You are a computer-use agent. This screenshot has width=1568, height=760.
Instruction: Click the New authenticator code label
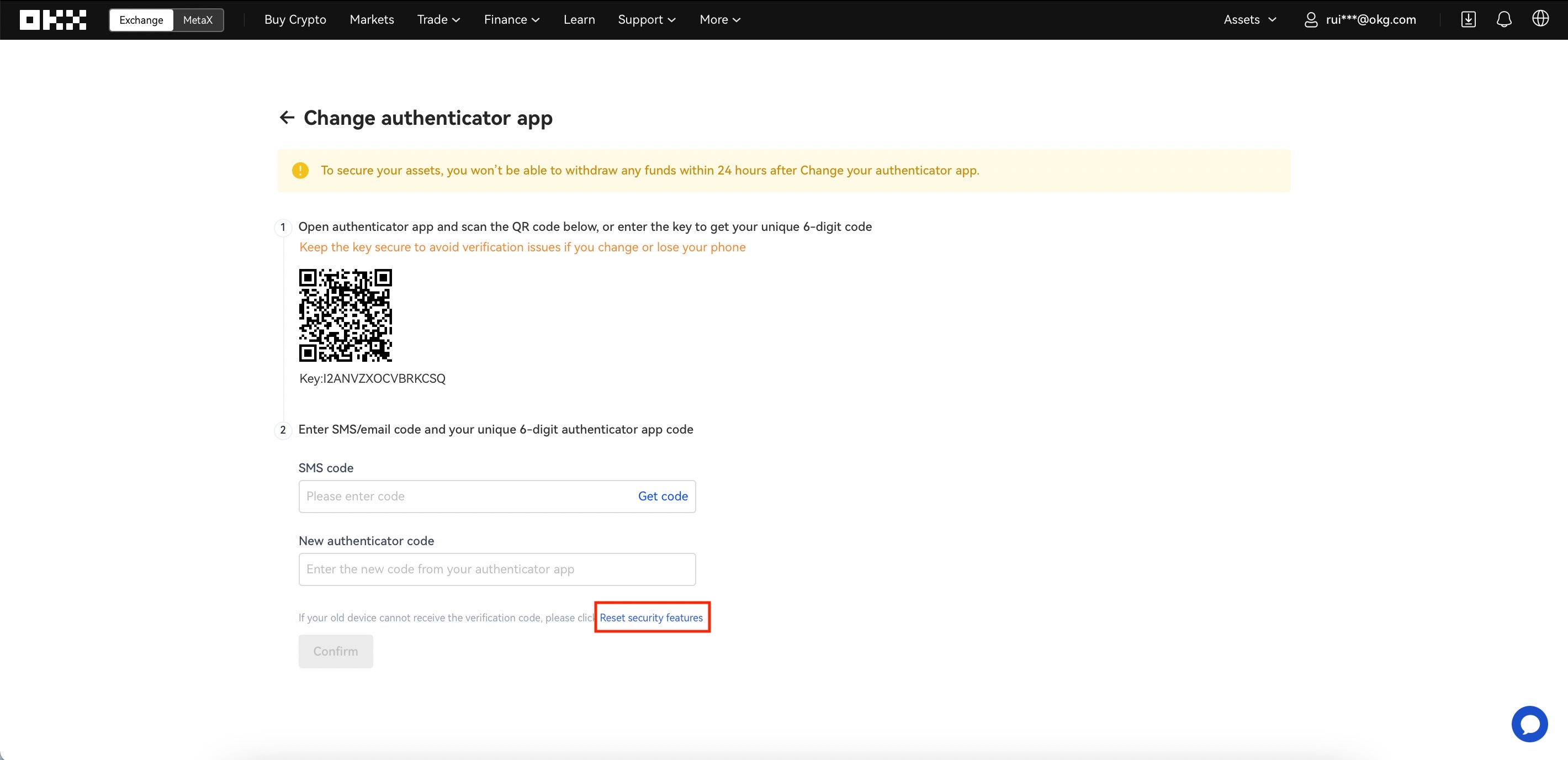tap(367, 541)
